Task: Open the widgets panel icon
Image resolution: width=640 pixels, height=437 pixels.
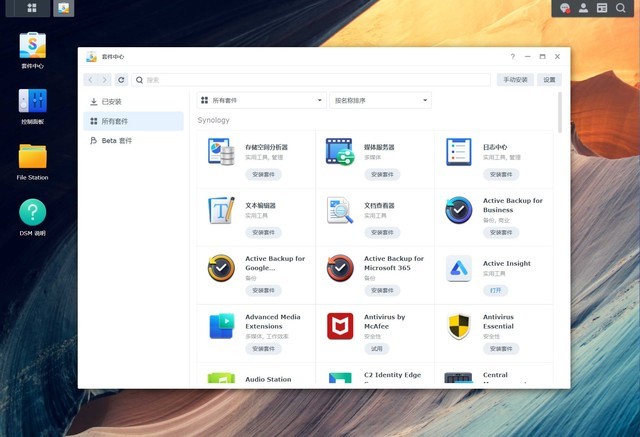Action: [x=602, y=8]
